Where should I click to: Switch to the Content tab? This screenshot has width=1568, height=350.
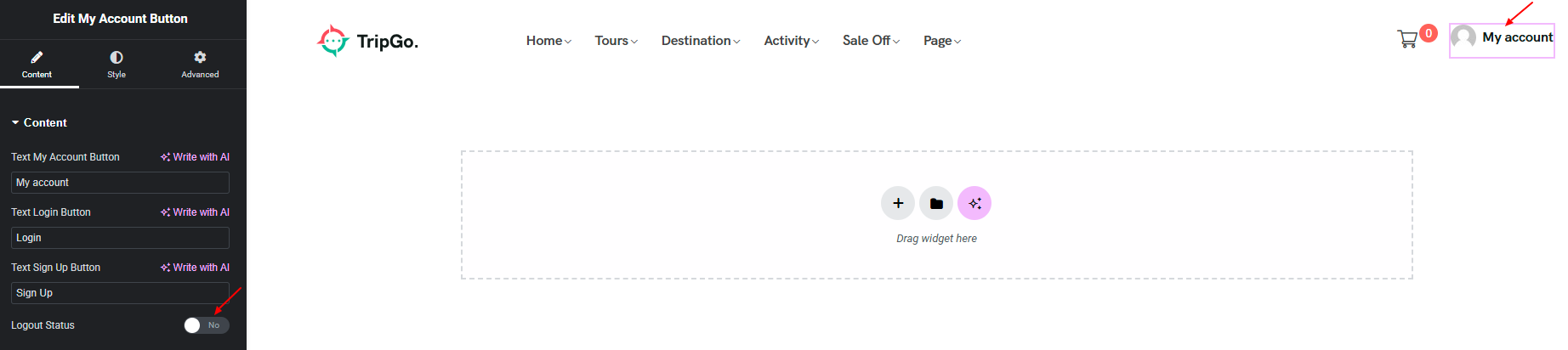click(37, 64)
